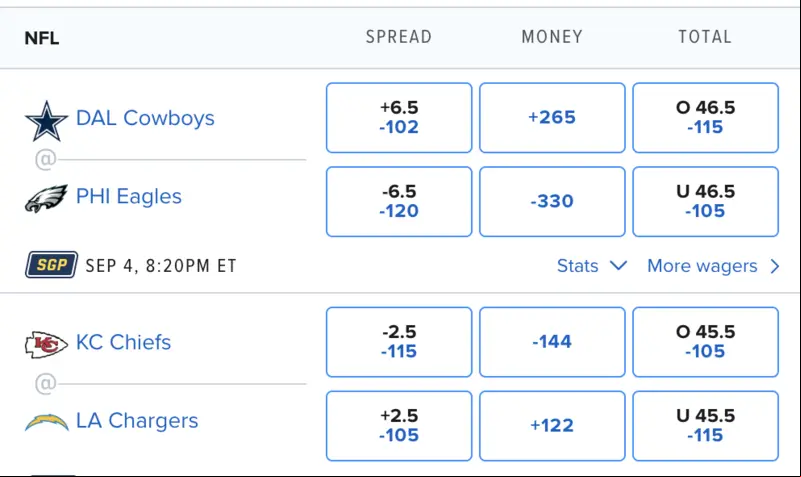Pick Chargers moneyline +122
Viewport: 801px width, 477px height.
552,425
